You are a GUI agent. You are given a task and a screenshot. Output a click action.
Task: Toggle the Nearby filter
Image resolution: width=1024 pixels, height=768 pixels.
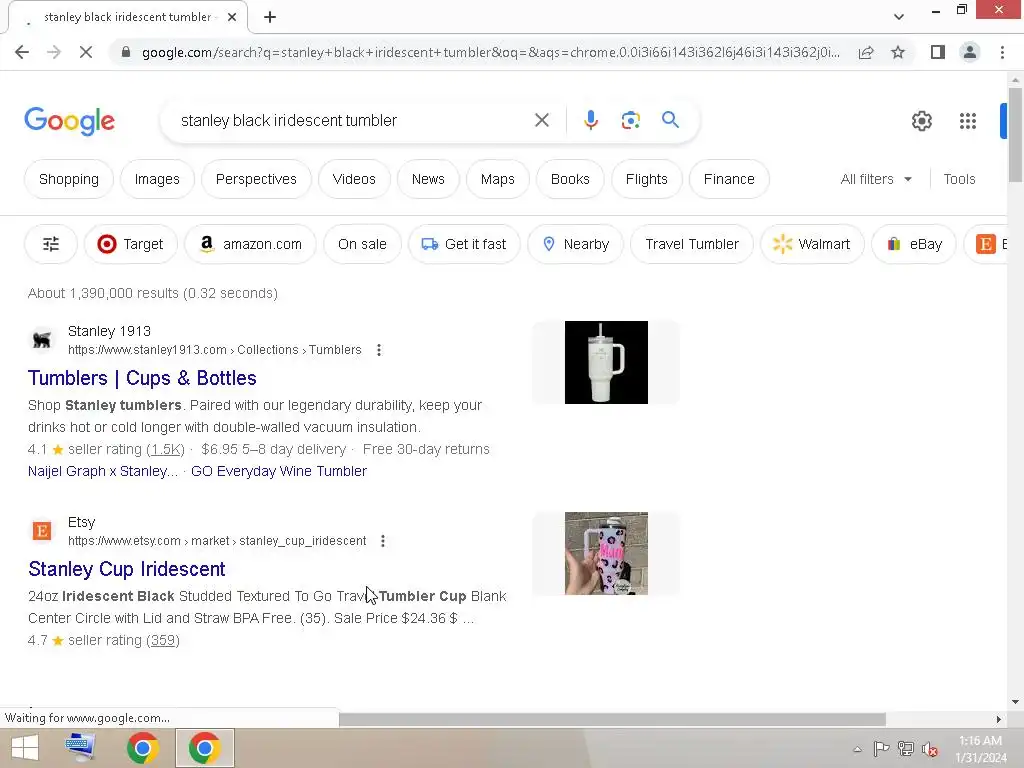click(x=575, y=244)
